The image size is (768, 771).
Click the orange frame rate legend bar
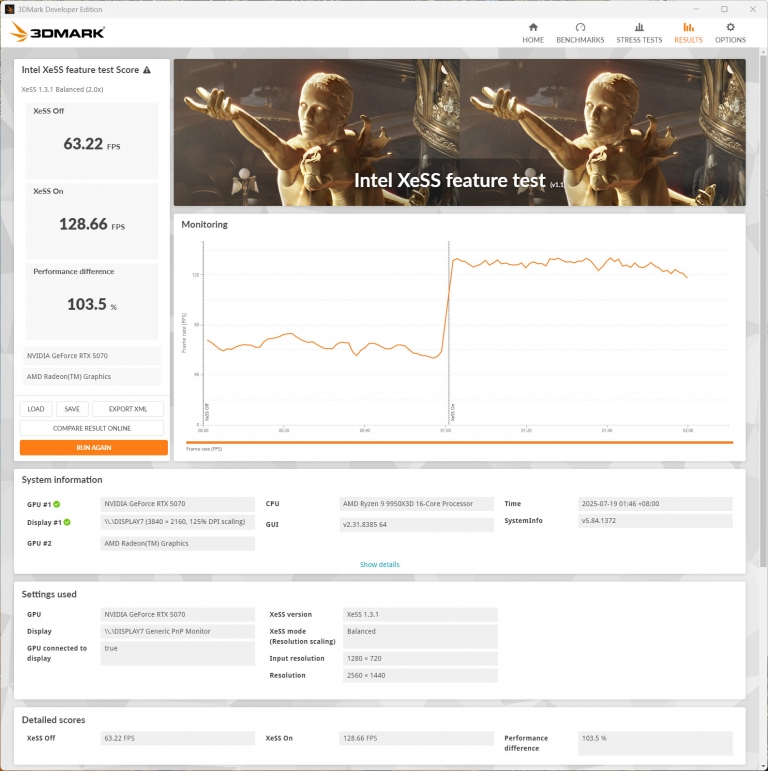tap(459, 443)
